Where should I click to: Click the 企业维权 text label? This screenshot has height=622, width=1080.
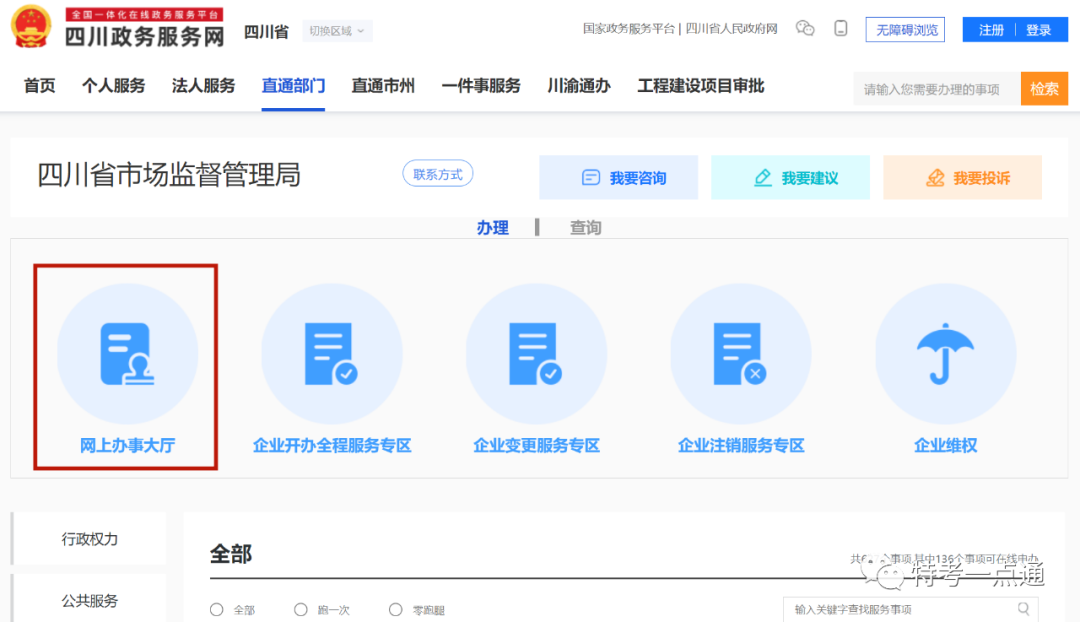[x=945, y=446]
